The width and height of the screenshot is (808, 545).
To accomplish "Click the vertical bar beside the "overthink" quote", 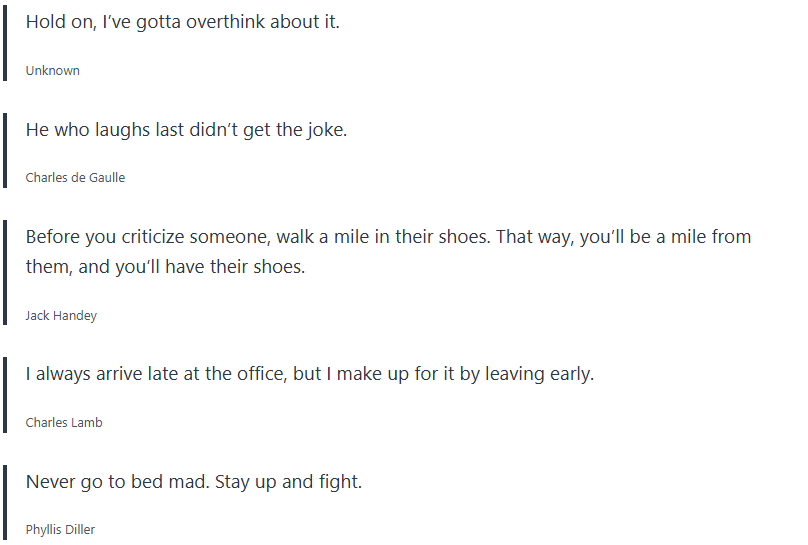I will (x=5, y=44).
